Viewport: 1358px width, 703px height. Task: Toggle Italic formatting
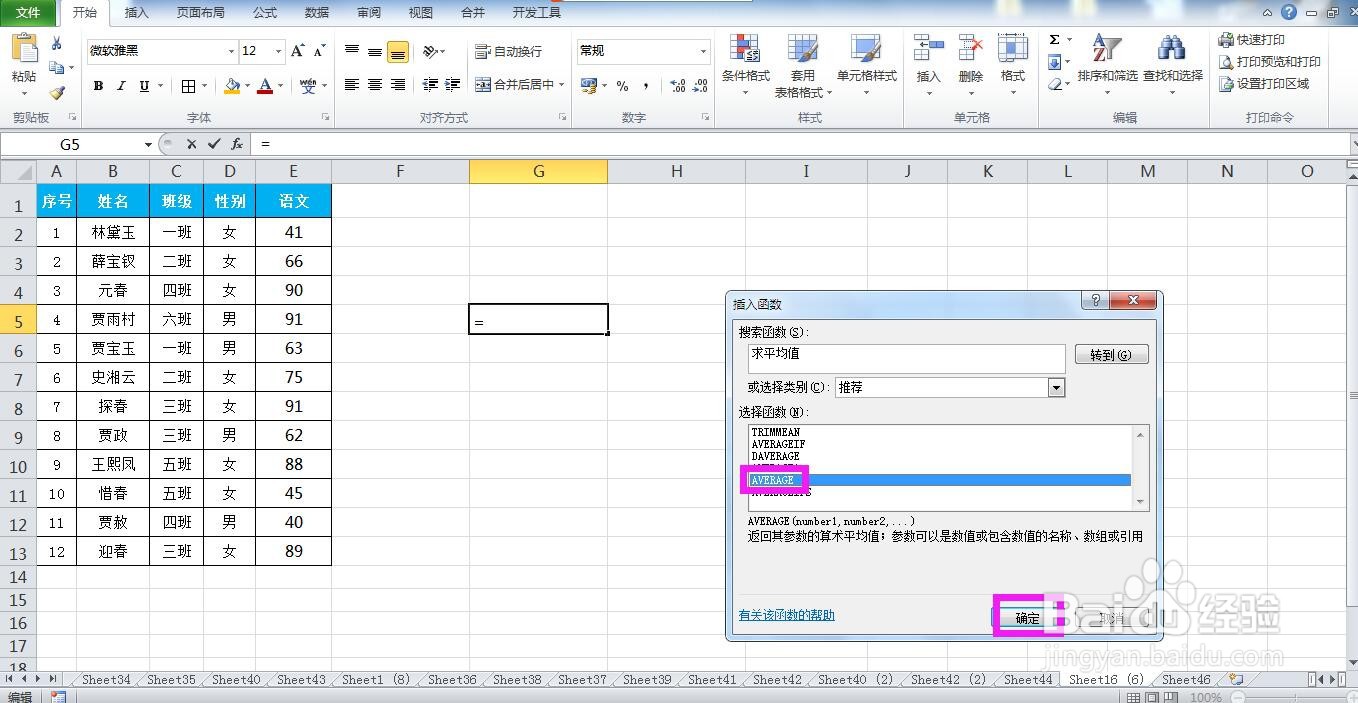tap(121, 86)
